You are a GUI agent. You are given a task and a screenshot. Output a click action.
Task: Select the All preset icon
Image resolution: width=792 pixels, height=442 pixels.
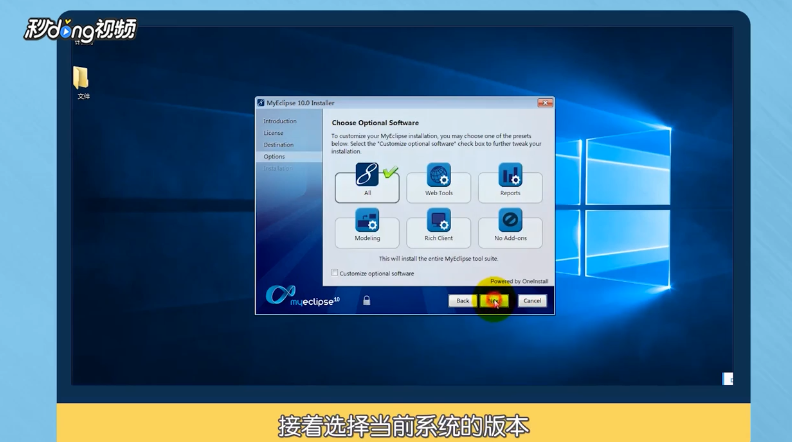[367, 175]
